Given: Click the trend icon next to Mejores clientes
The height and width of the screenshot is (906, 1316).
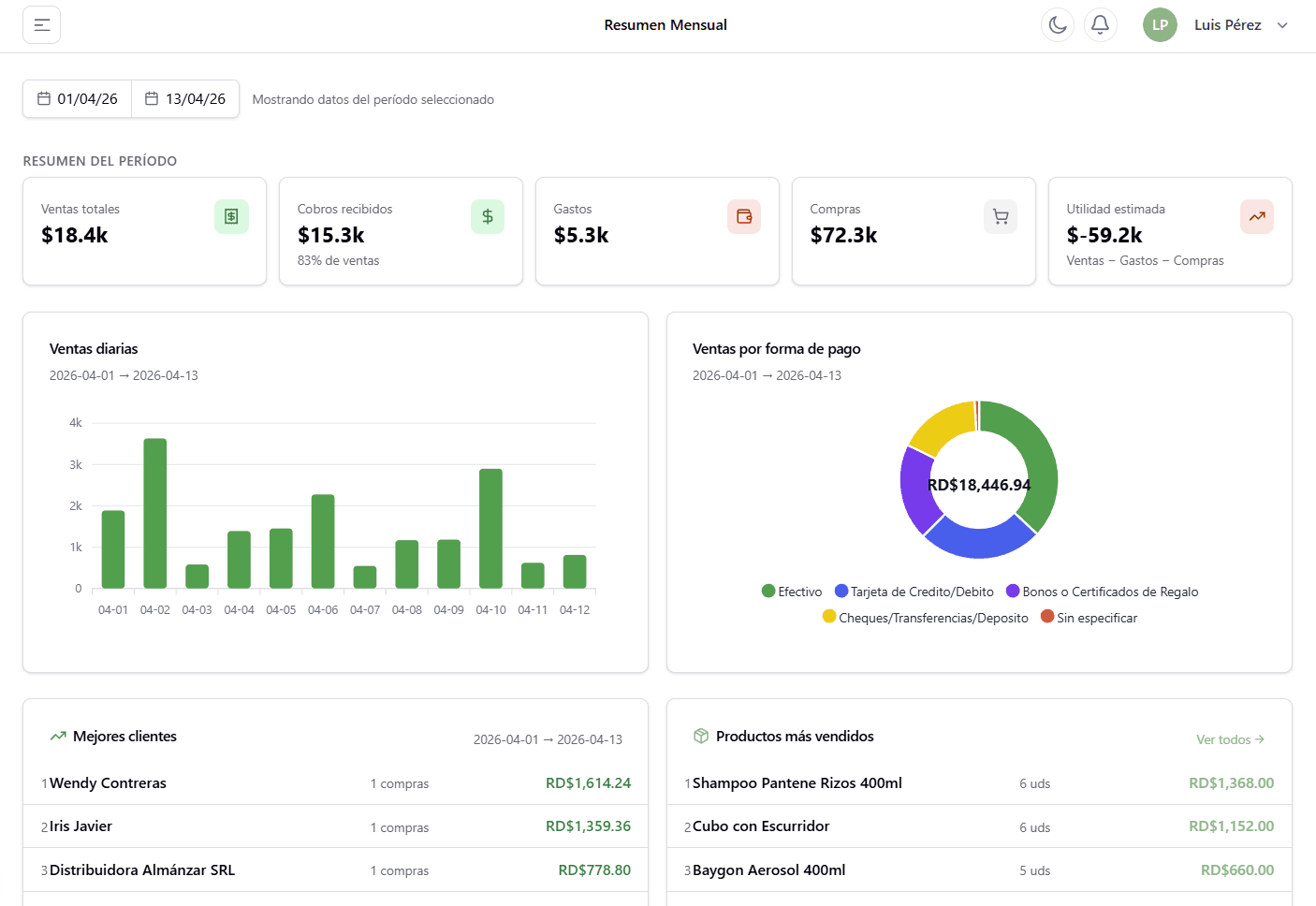Looking at the screenshot, I should coord(57,736).
